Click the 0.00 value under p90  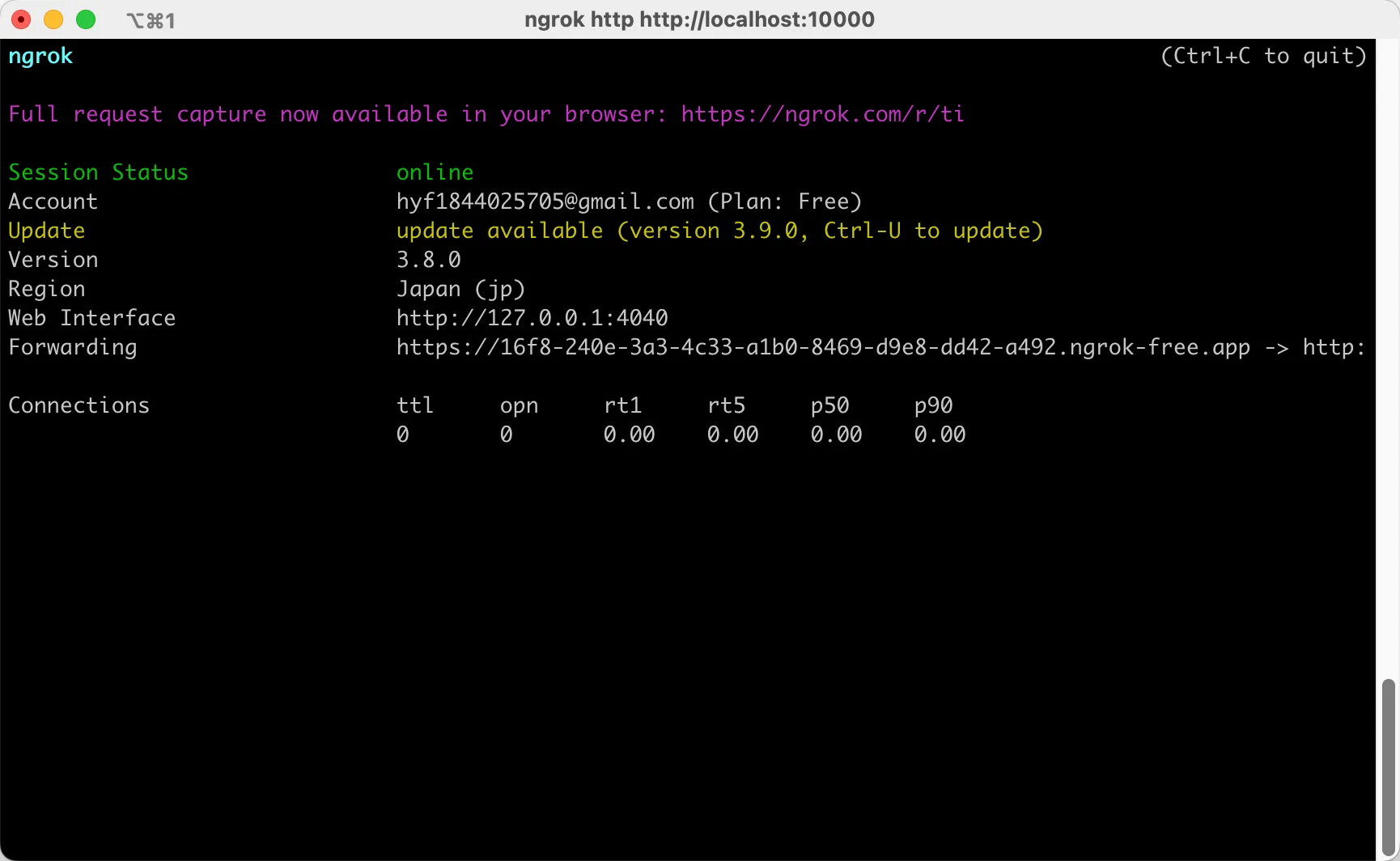pyautogui.click(x=940, y=435)
